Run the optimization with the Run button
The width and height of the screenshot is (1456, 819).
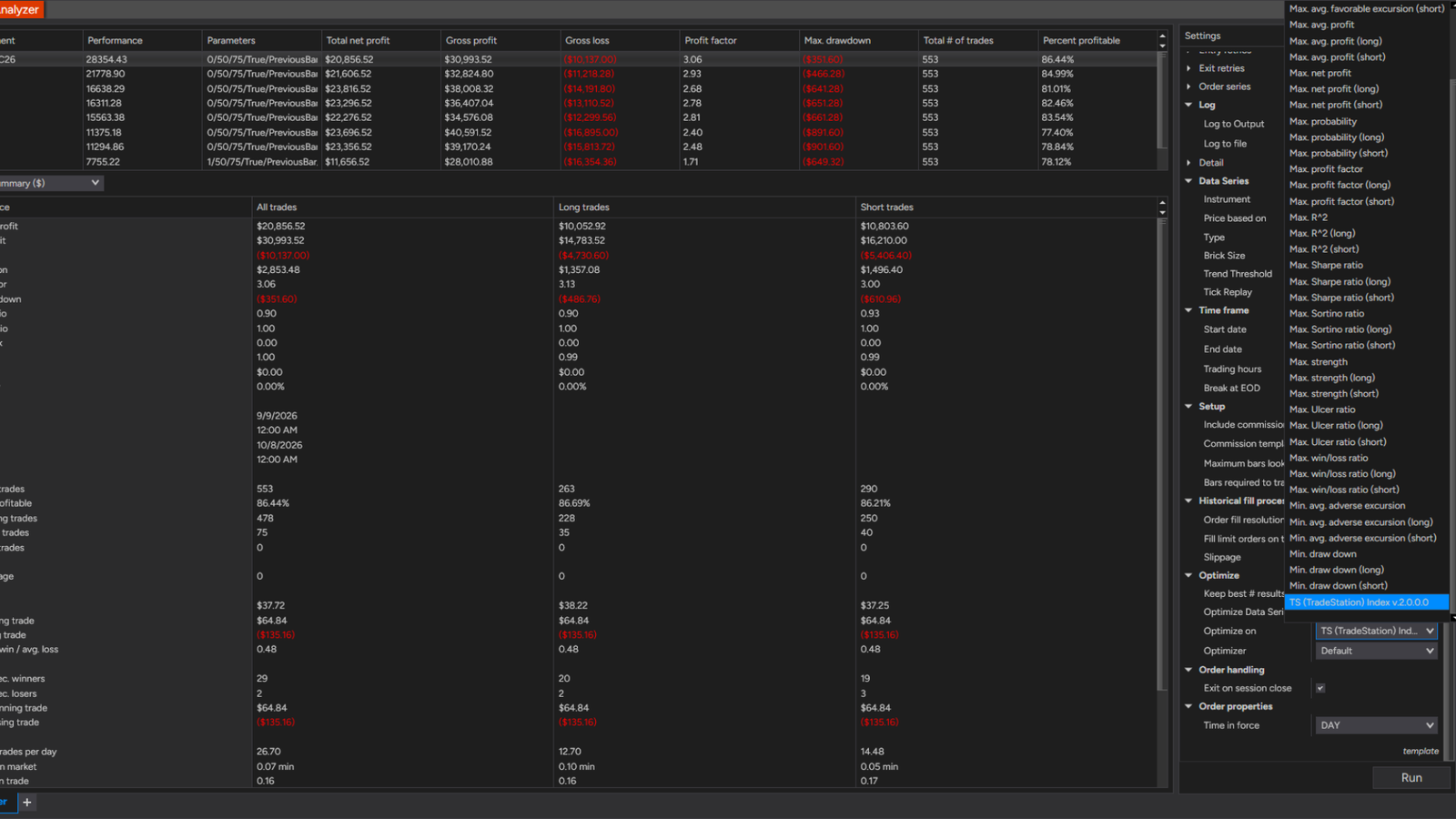pos(1411,778)
